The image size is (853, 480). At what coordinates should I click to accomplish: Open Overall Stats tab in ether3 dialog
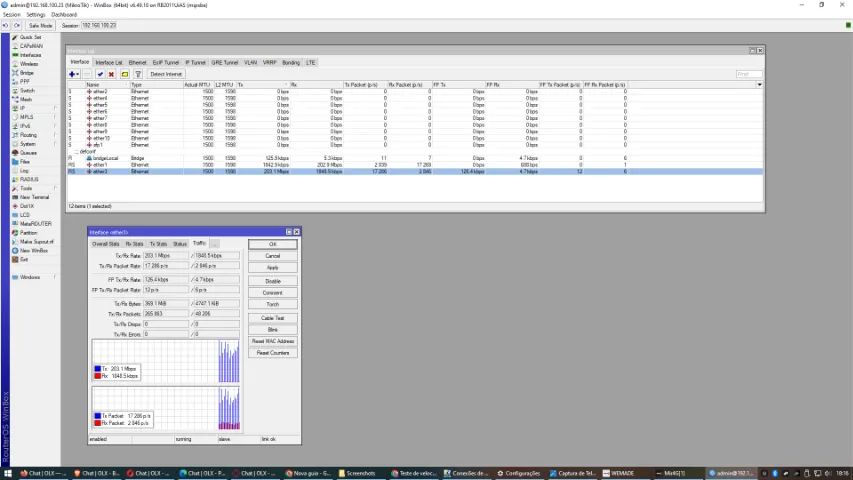click(x=105, y=244)
